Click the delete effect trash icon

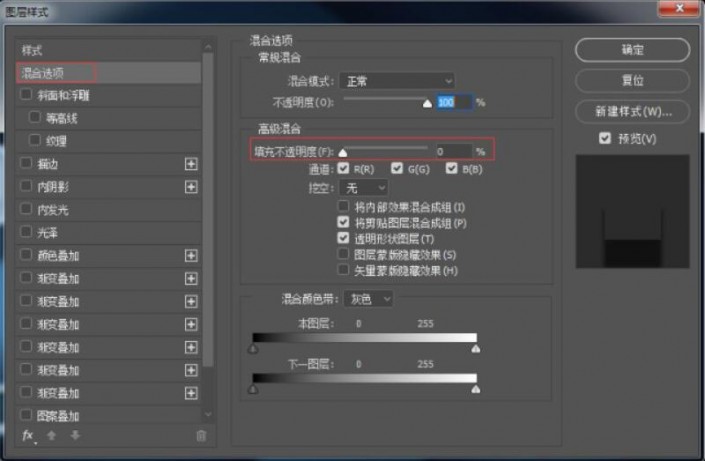point(201,435)
